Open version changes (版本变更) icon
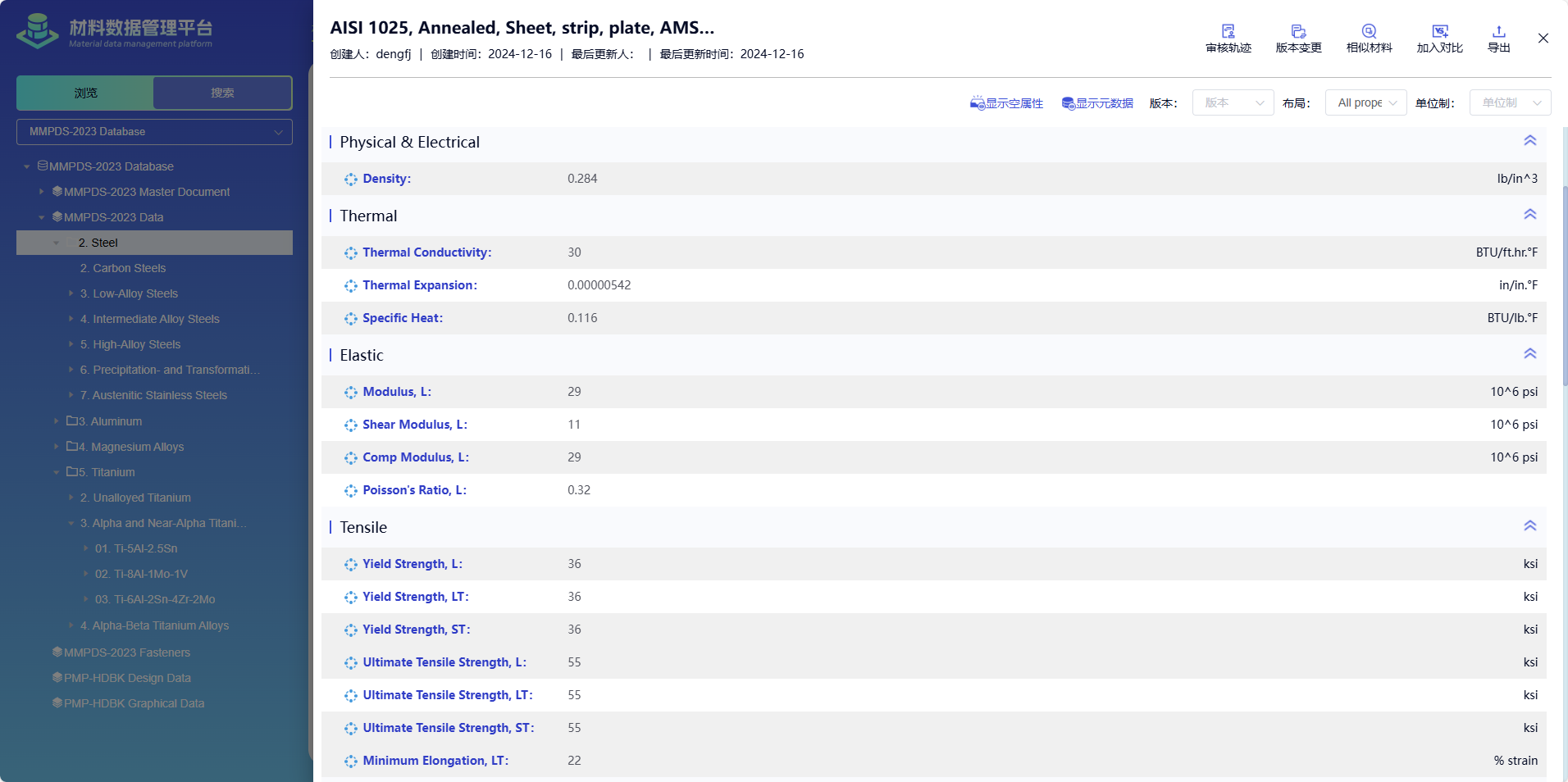Screen dimensions: 1568x782 pos(1298,31)
